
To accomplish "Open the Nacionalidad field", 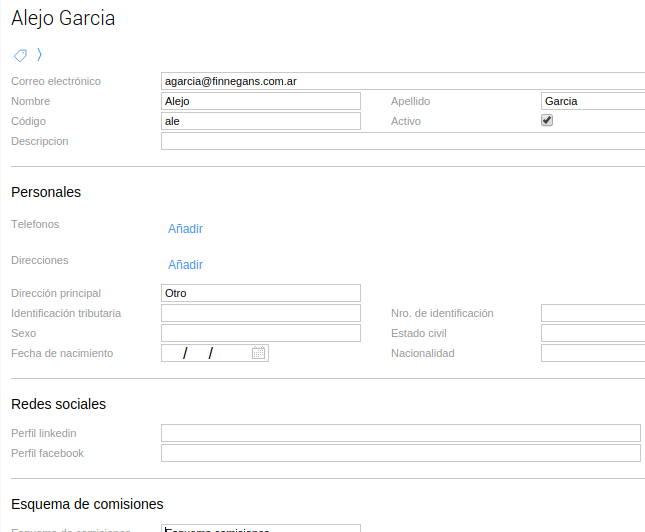I will (593, 353).
